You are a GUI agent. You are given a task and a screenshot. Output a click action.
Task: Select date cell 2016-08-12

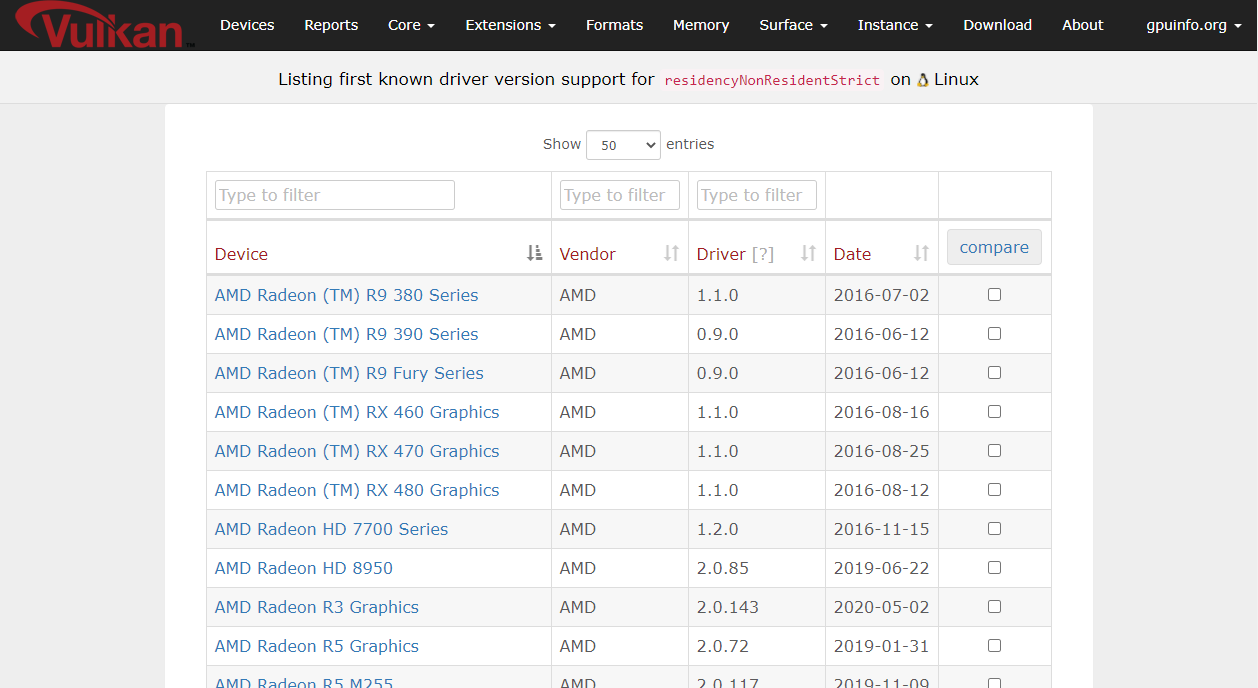coord(882,490)
